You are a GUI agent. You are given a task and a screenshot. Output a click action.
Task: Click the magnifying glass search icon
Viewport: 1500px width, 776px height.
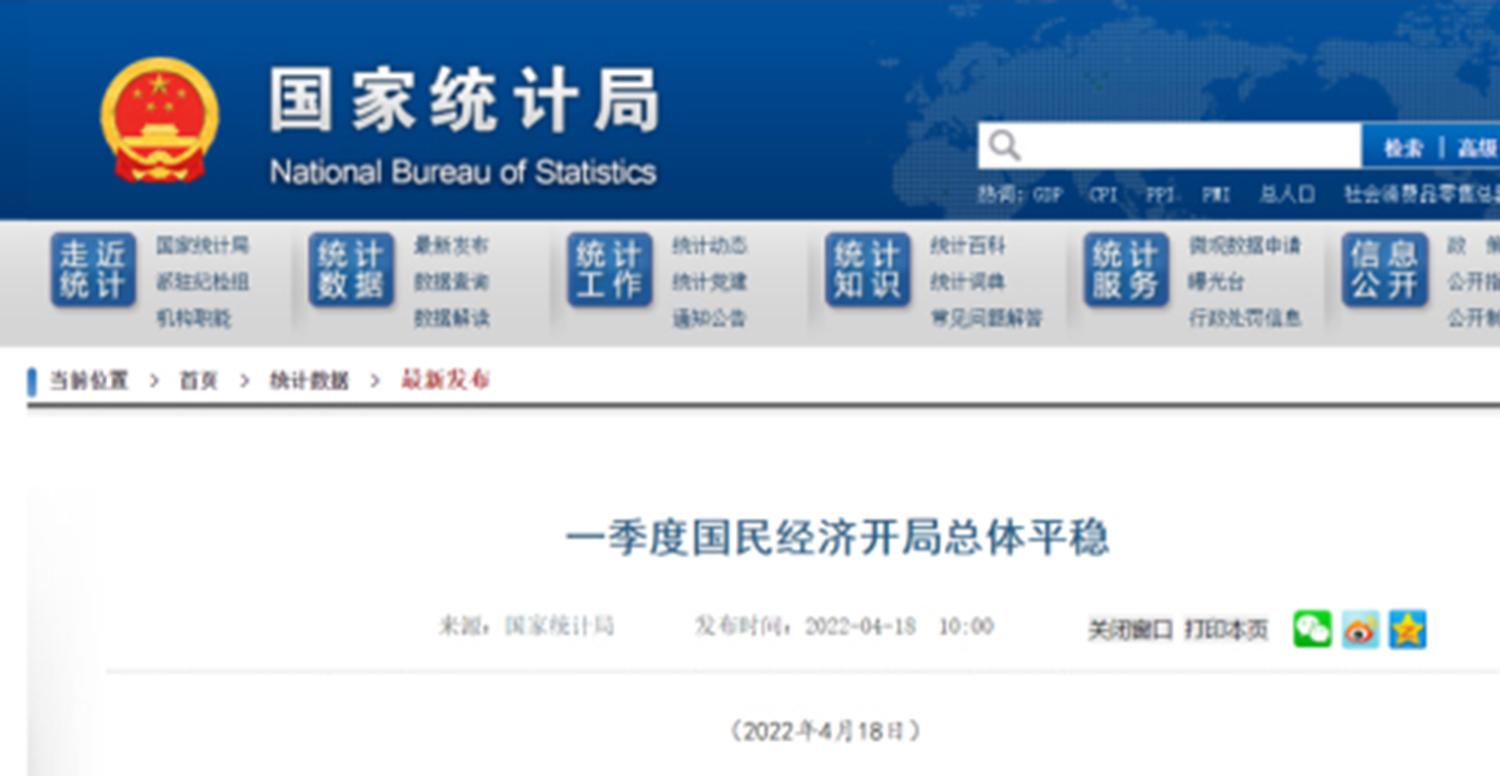click(x=1004, y=146)
